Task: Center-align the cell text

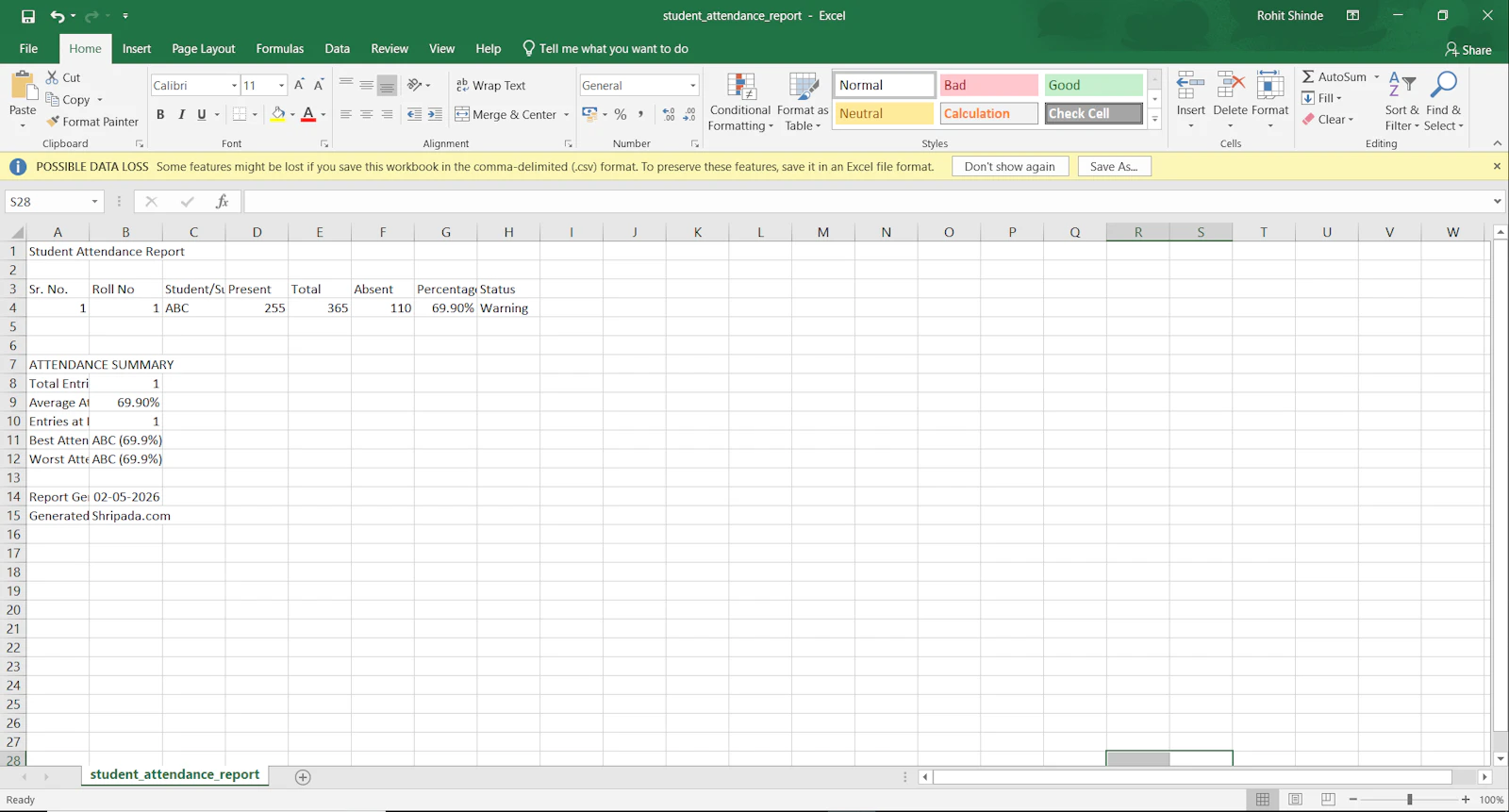Action: click(x=366, y=114)
